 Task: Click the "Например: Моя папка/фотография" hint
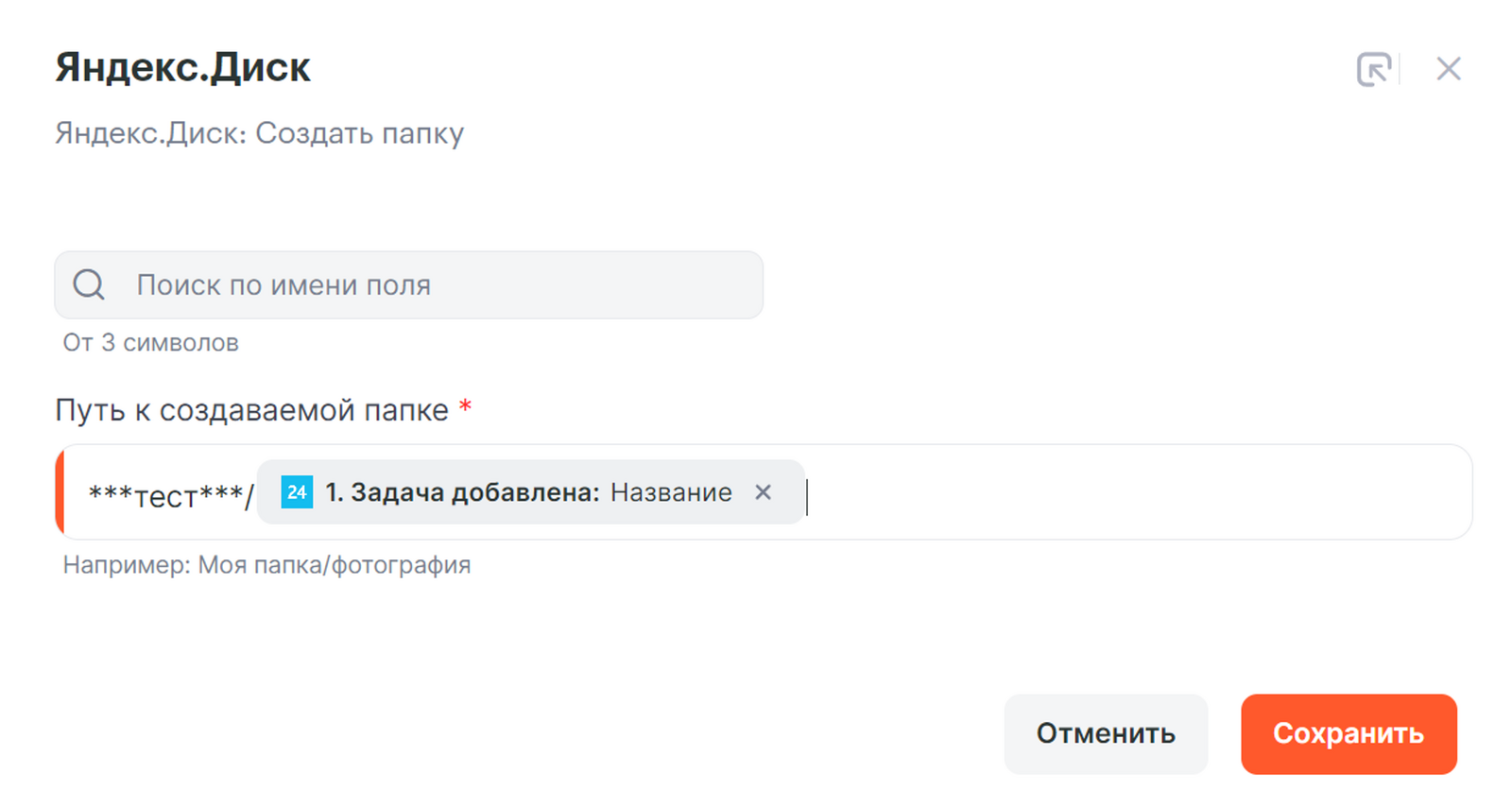[266, 565]
